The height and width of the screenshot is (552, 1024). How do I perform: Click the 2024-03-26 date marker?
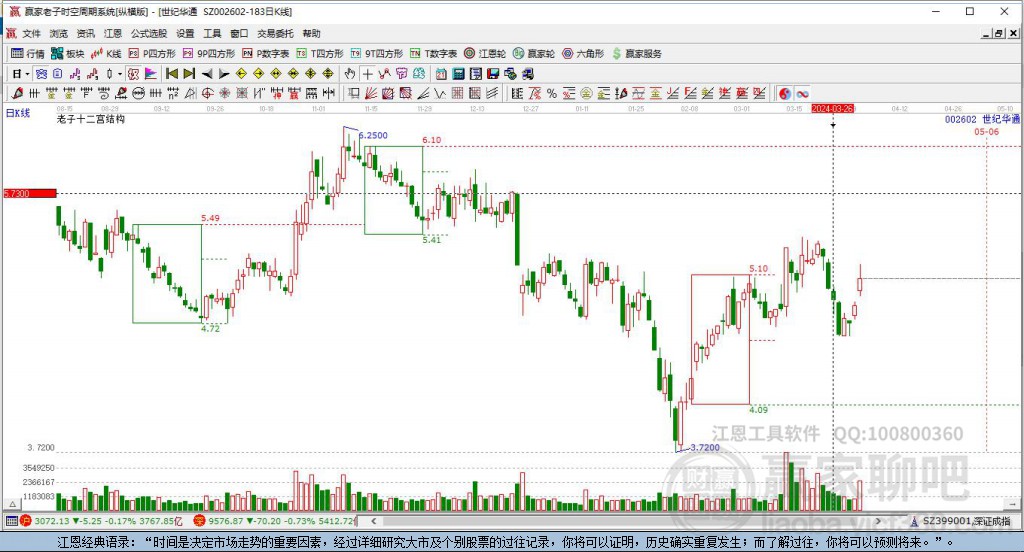[x=833, y=108]
